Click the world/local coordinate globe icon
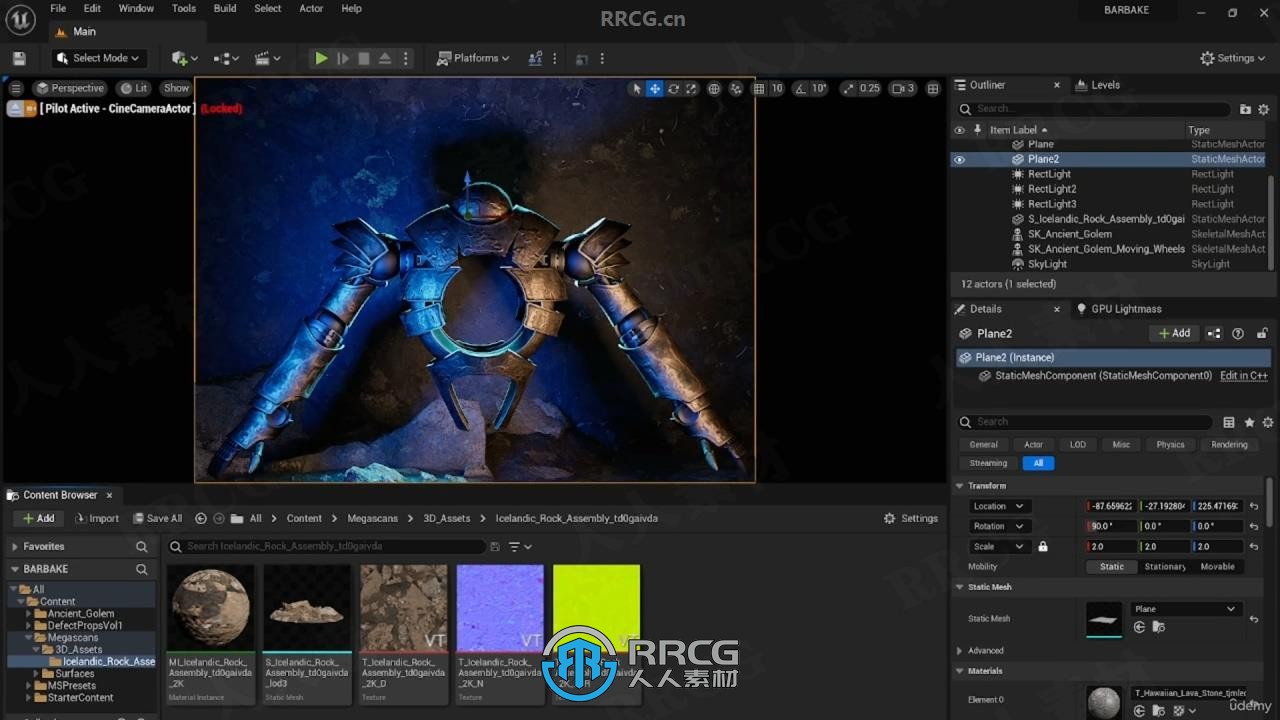1280x720 pixels. tap(714, 88)
